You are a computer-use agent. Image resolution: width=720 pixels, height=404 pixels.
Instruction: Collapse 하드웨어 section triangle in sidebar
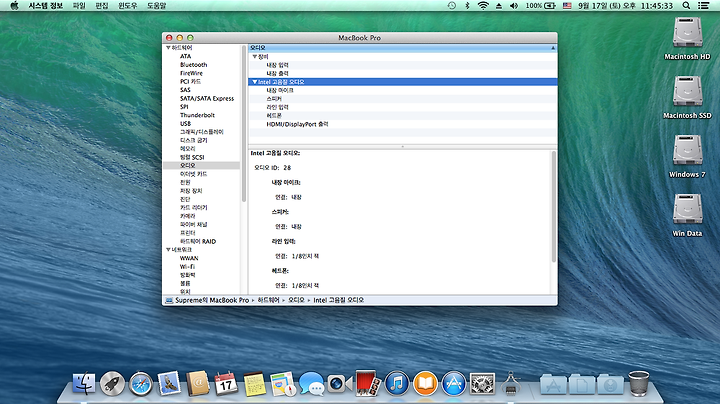(x=168, y=48)
